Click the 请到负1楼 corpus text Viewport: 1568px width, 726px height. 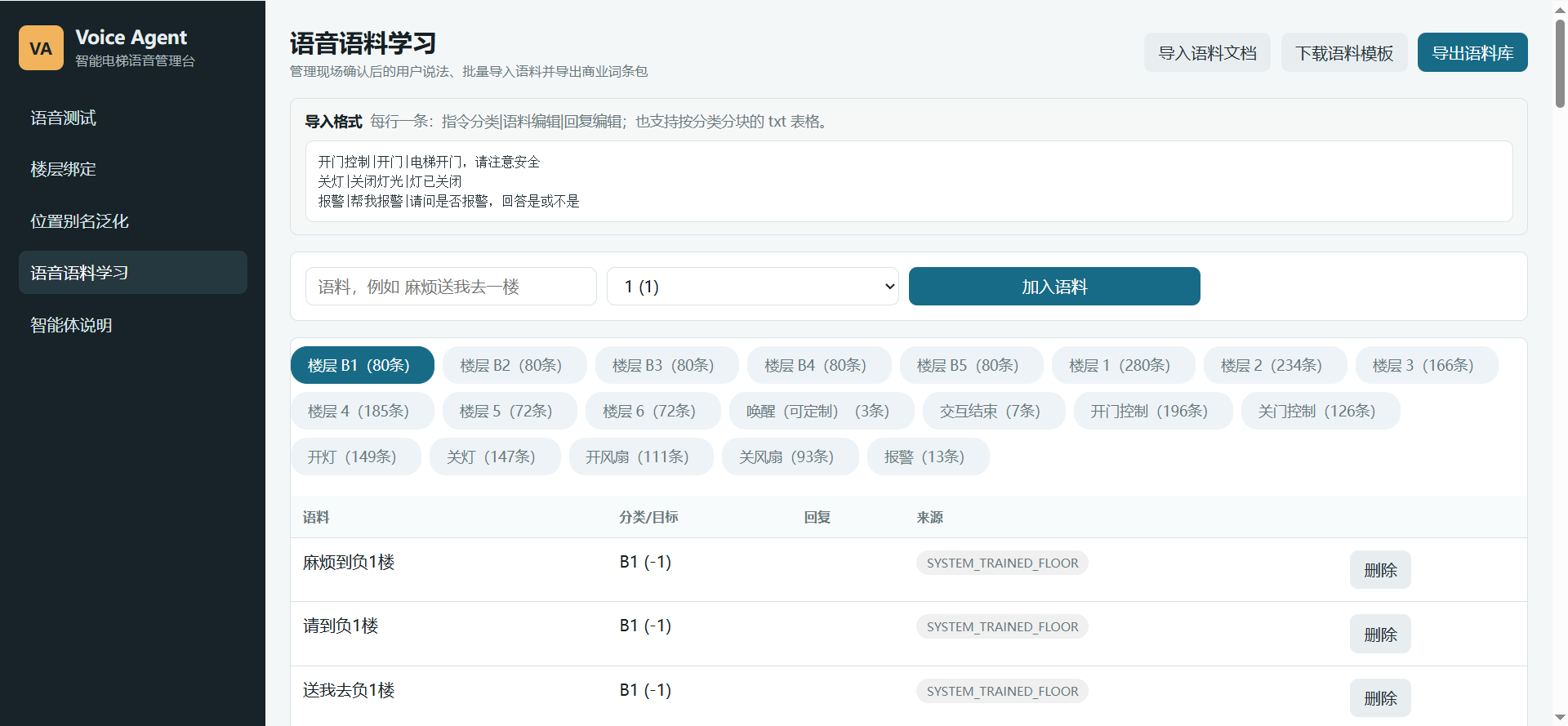click(341, 626)
